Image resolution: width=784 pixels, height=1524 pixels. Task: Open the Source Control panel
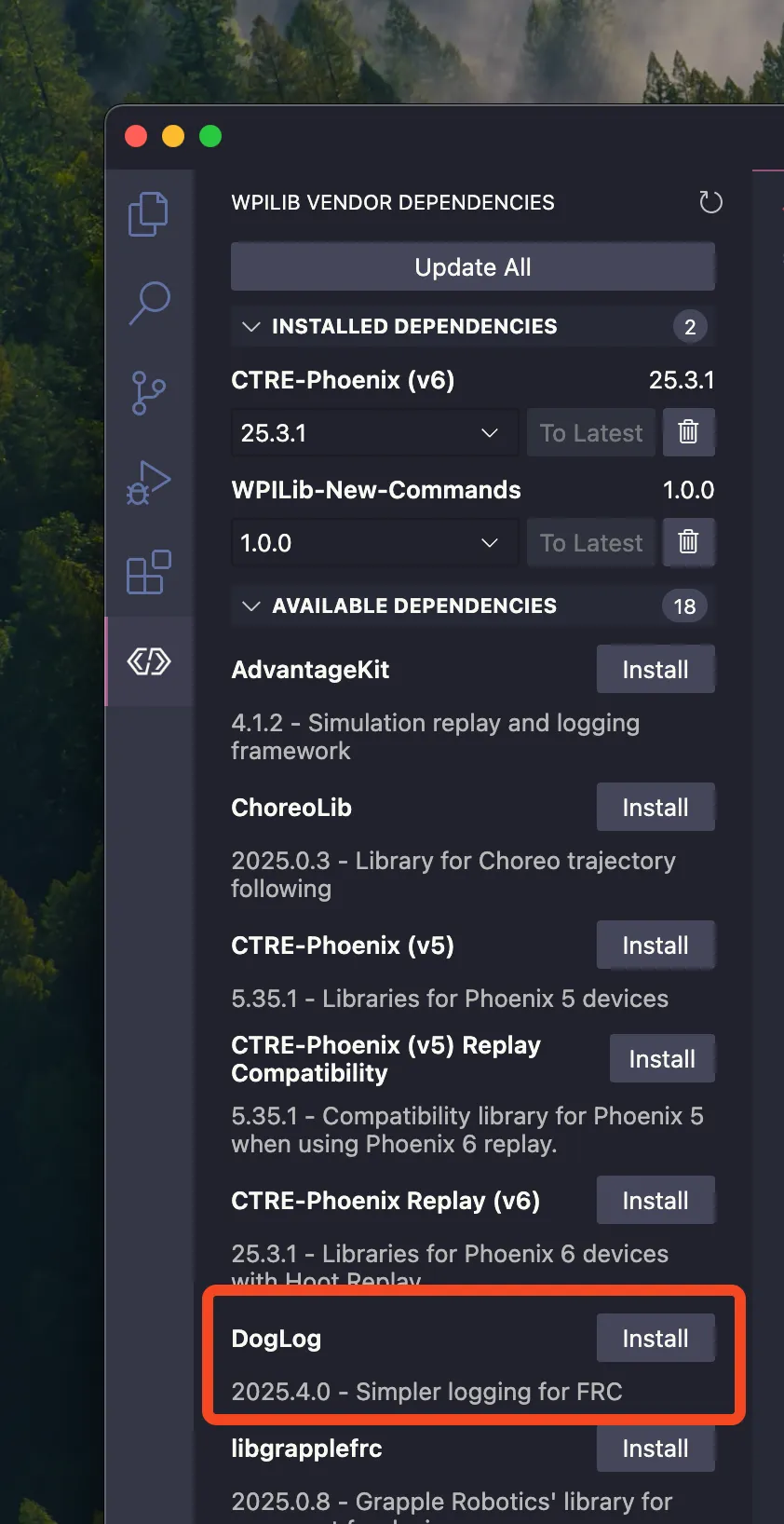click(x=150, y=392)
